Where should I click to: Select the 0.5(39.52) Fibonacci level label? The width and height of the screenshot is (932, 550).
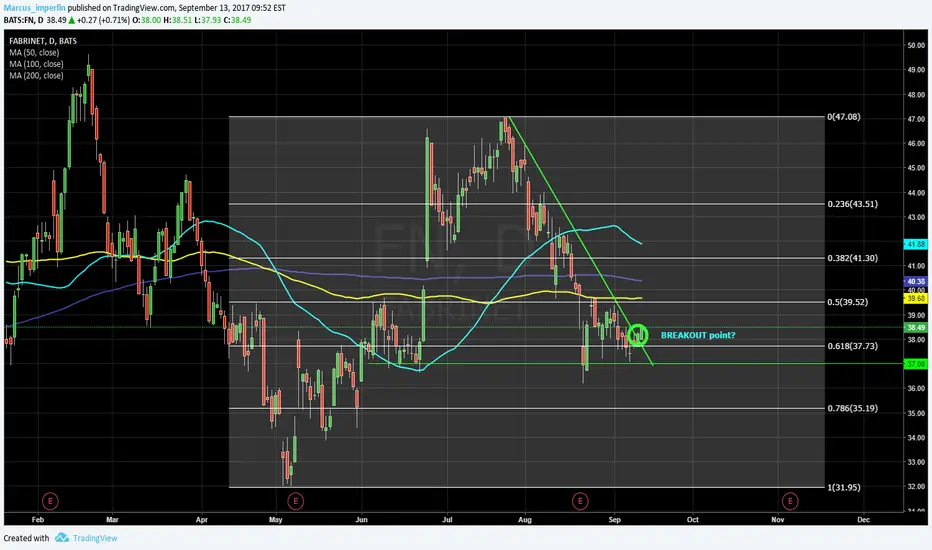point(848,302)
